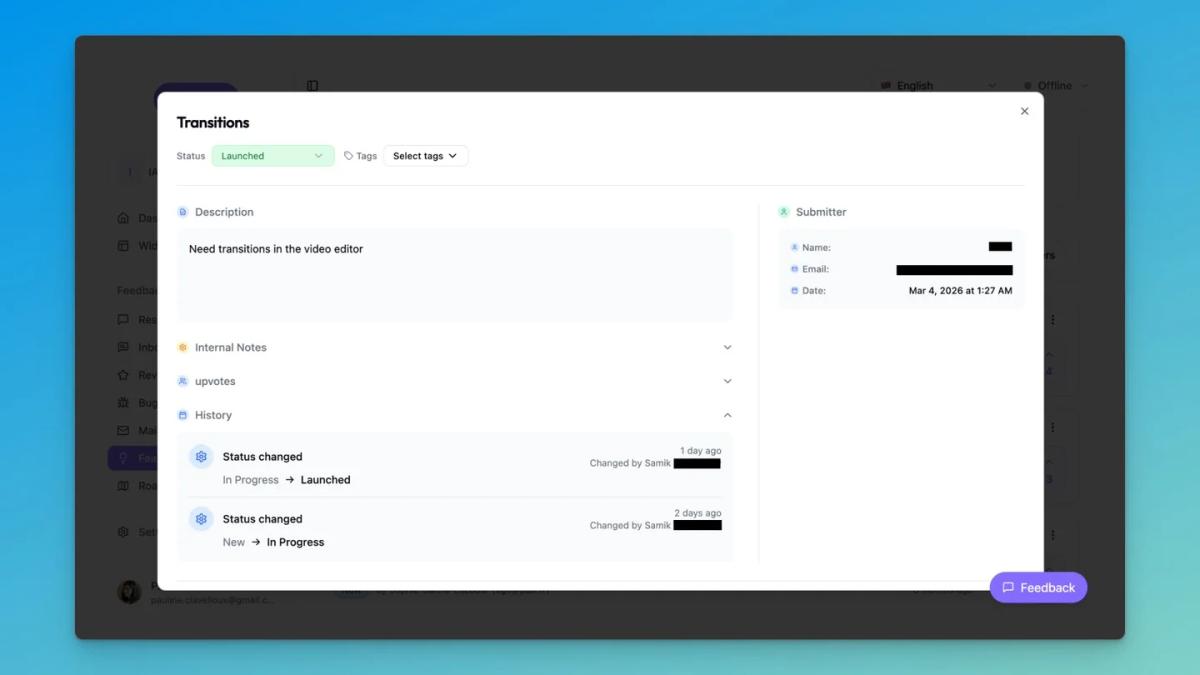1200x675 pixels.
Task: Click the gear icon beside New → In Progress
Action: tap(201, 519)
